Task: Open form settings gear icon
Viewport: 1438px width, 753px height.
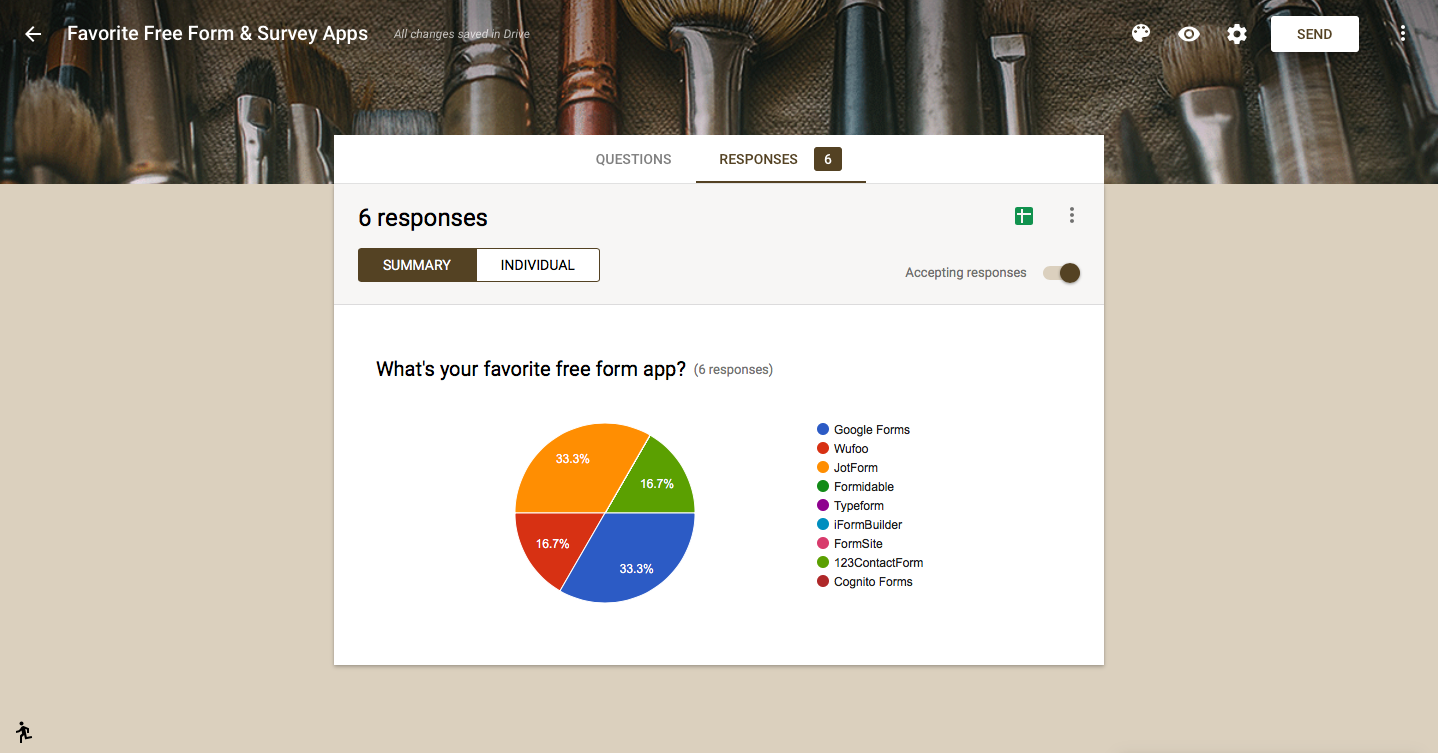Action: pos(1237,34)
